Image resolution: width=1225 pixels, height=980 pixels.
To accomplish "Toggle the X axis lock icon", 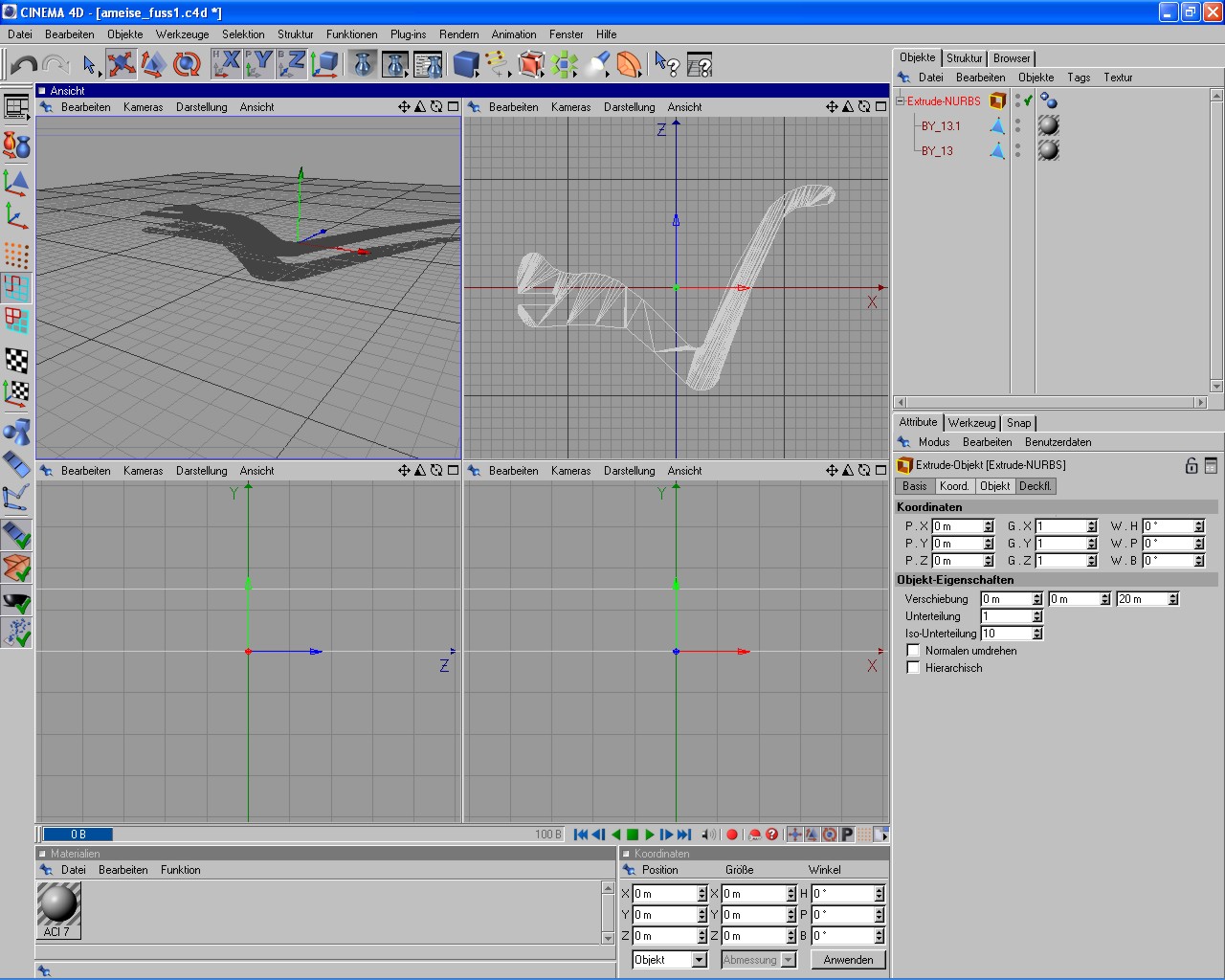I will coord(227,64).
